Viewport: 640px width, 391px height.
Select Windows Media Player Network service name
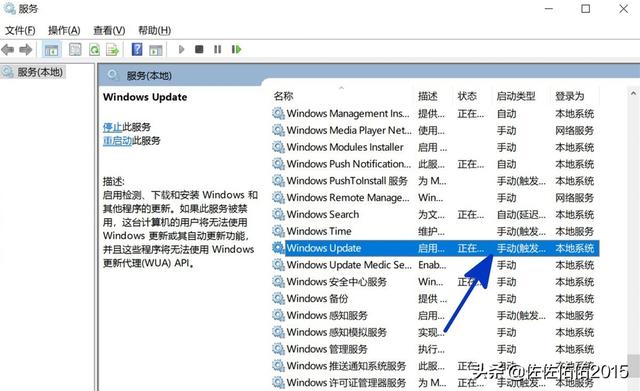[349, 130]
